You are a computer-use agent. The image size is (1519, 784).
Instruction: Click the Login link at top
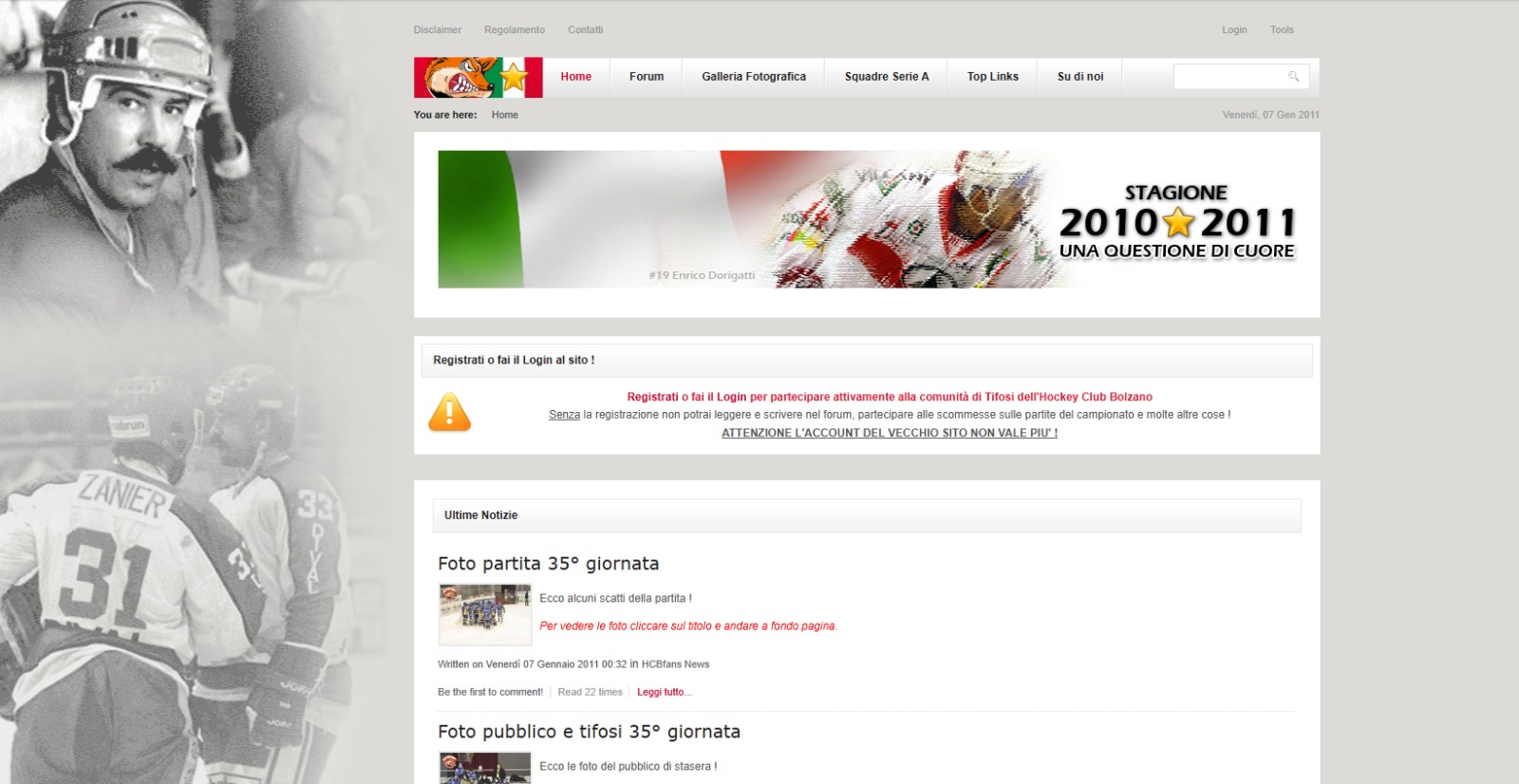click(x=1234, y=30)
